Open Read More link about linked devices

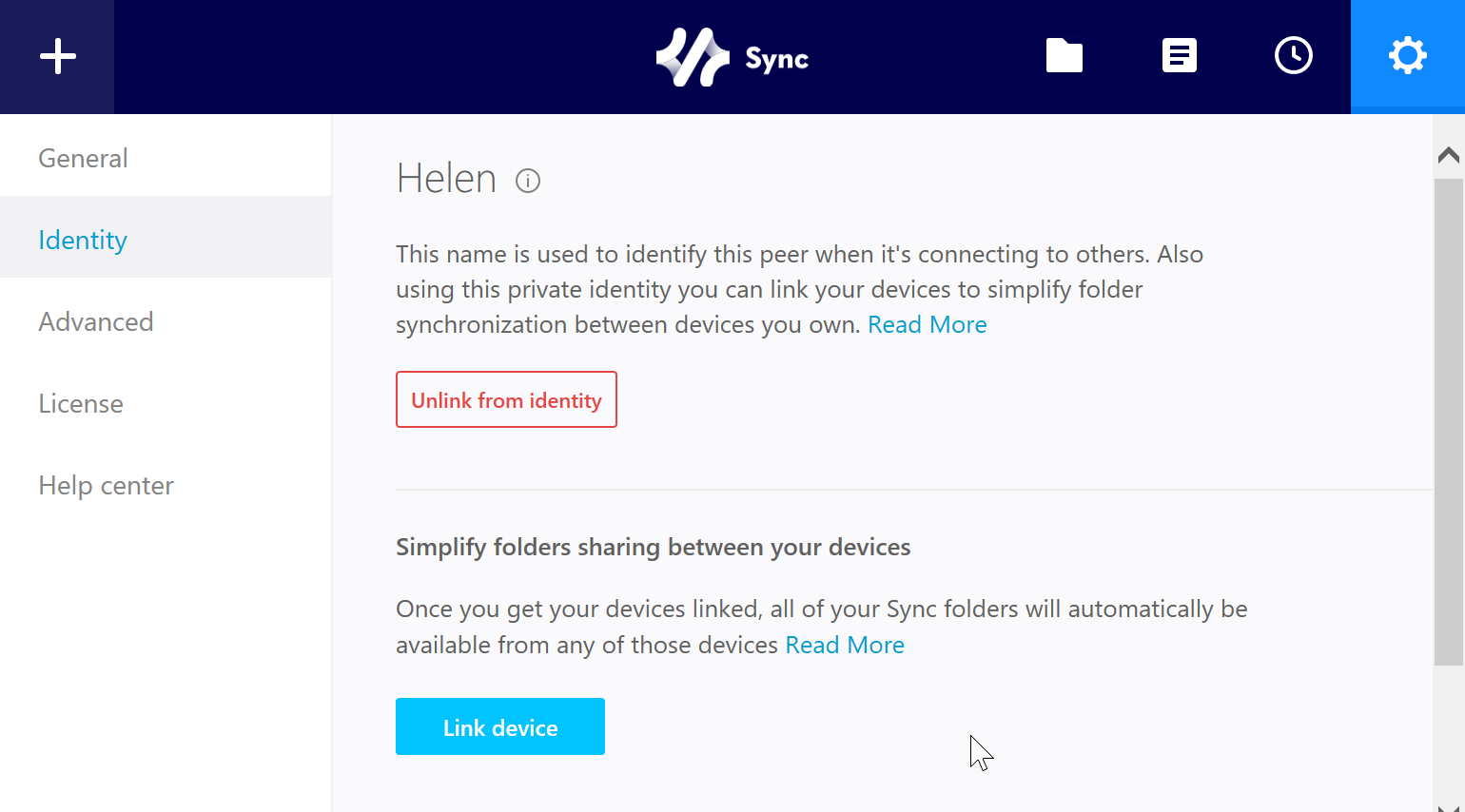(x=845, y=645)
